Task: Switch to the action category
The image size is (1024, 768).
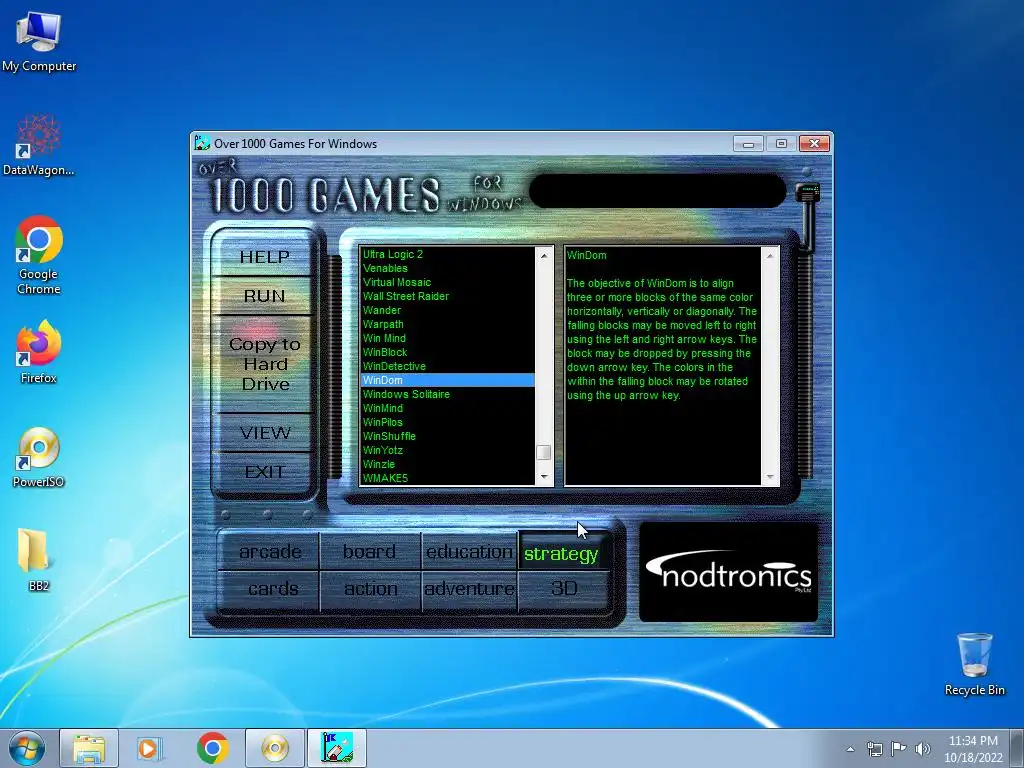Action: coord(370,589)
